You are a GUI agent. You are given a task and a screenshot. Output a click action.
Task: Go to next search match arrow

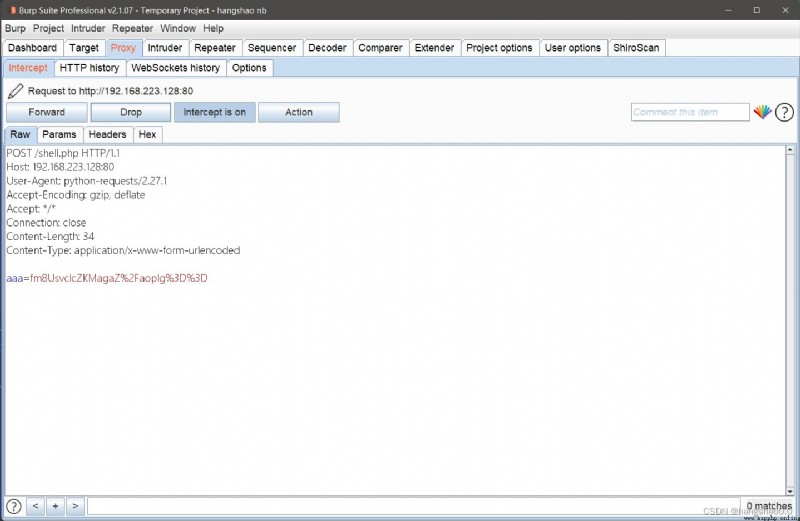coord(75,506)
